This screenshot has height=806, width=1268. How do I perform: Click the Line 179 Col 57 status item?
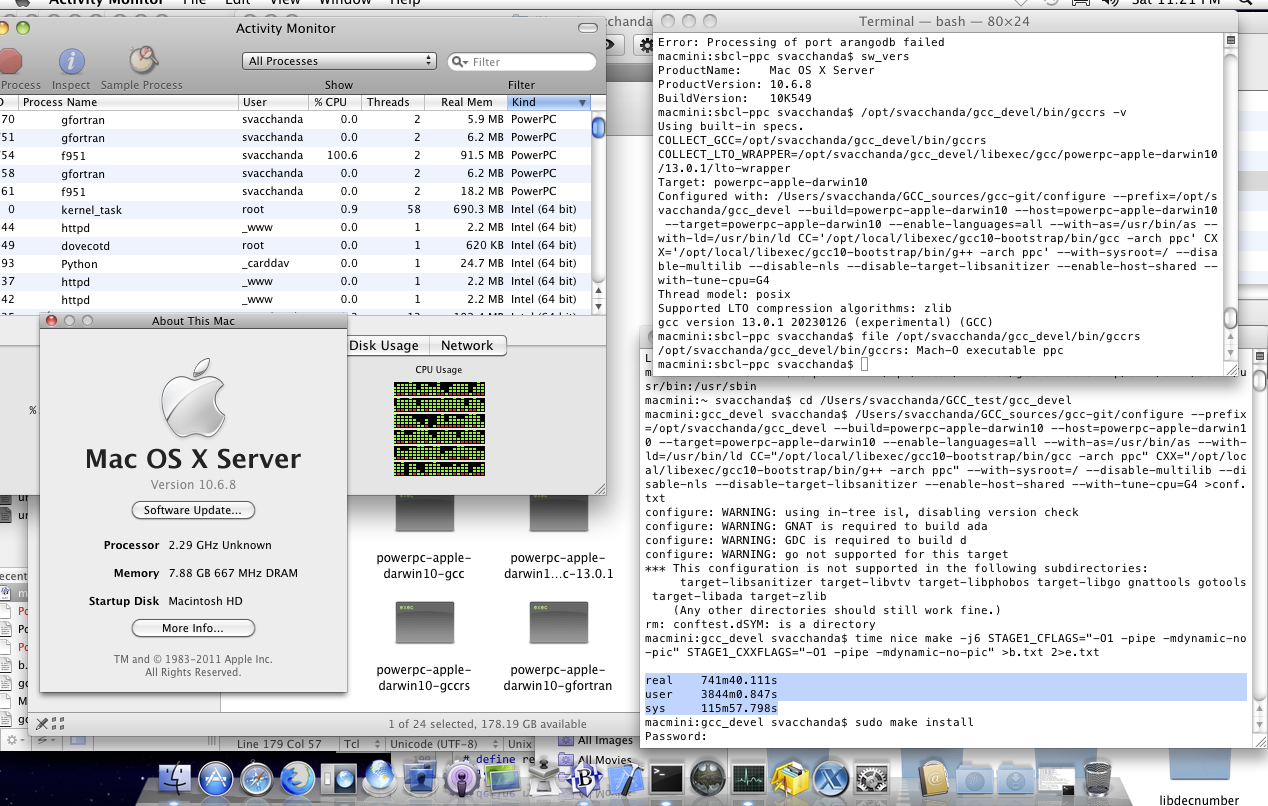click(279, 744)
